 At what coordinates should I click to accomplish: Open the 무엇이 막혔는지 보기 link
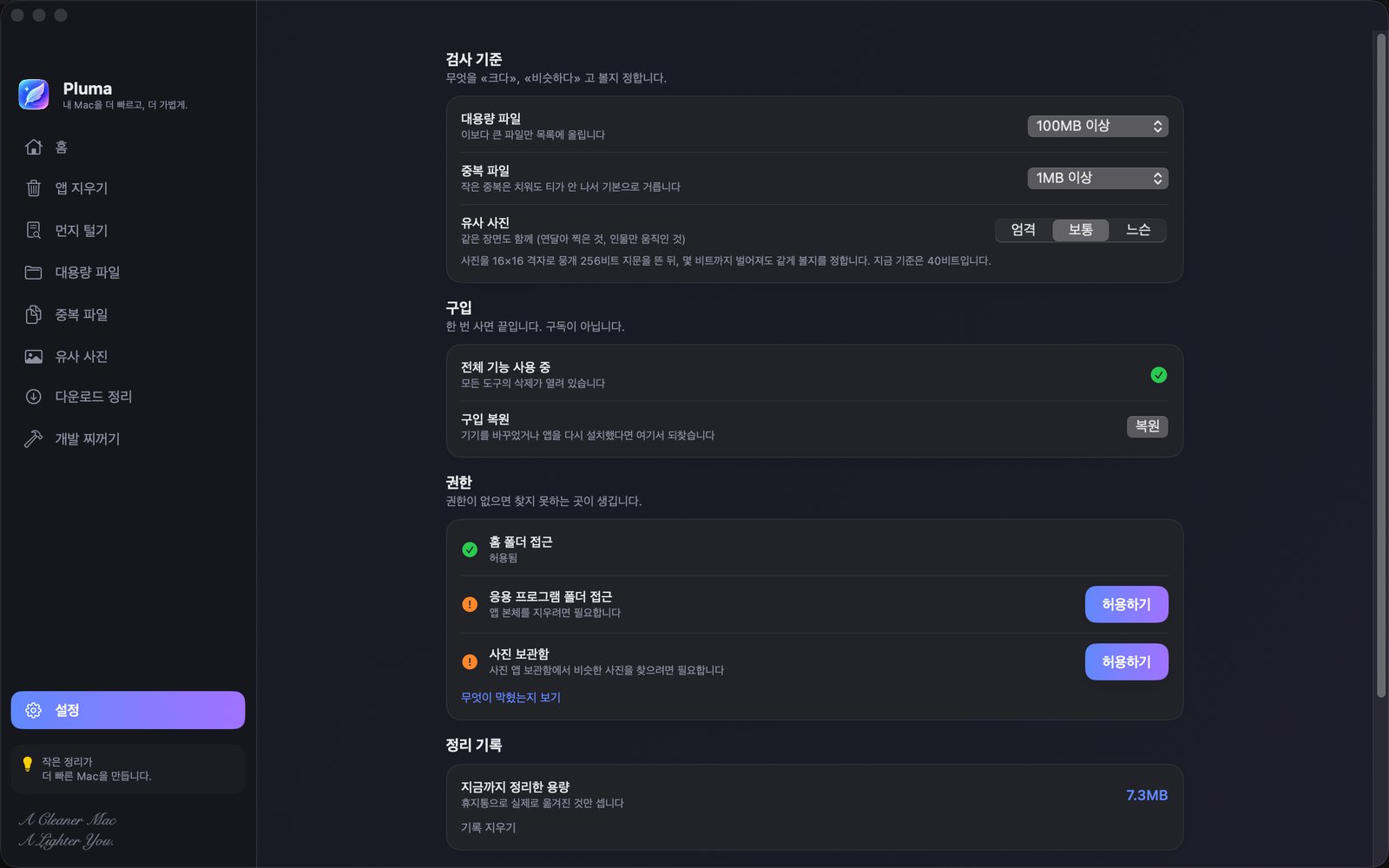(510, 697)
